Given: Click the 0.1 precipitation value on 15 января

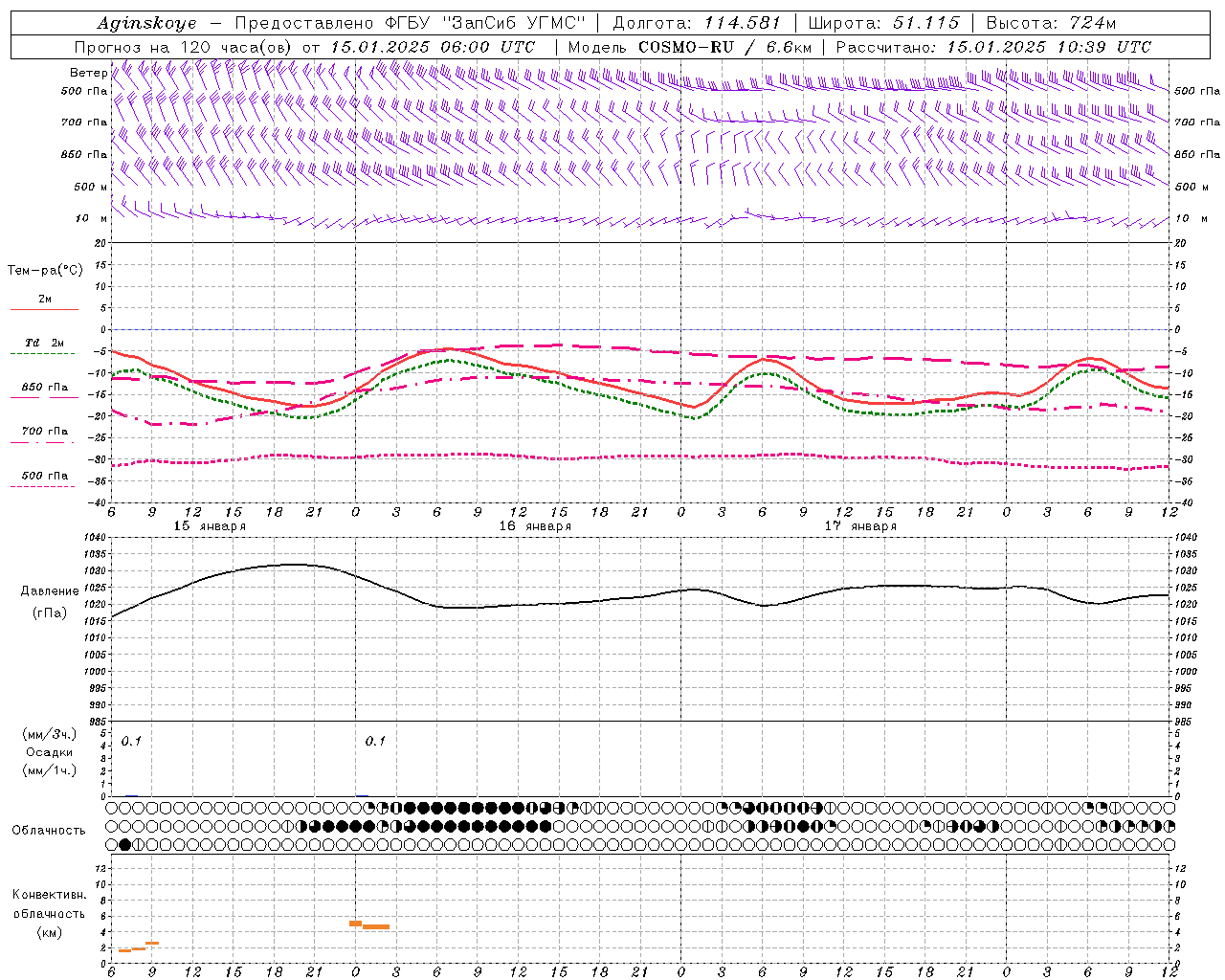Looking at the screenshot, I should (131, 742).
